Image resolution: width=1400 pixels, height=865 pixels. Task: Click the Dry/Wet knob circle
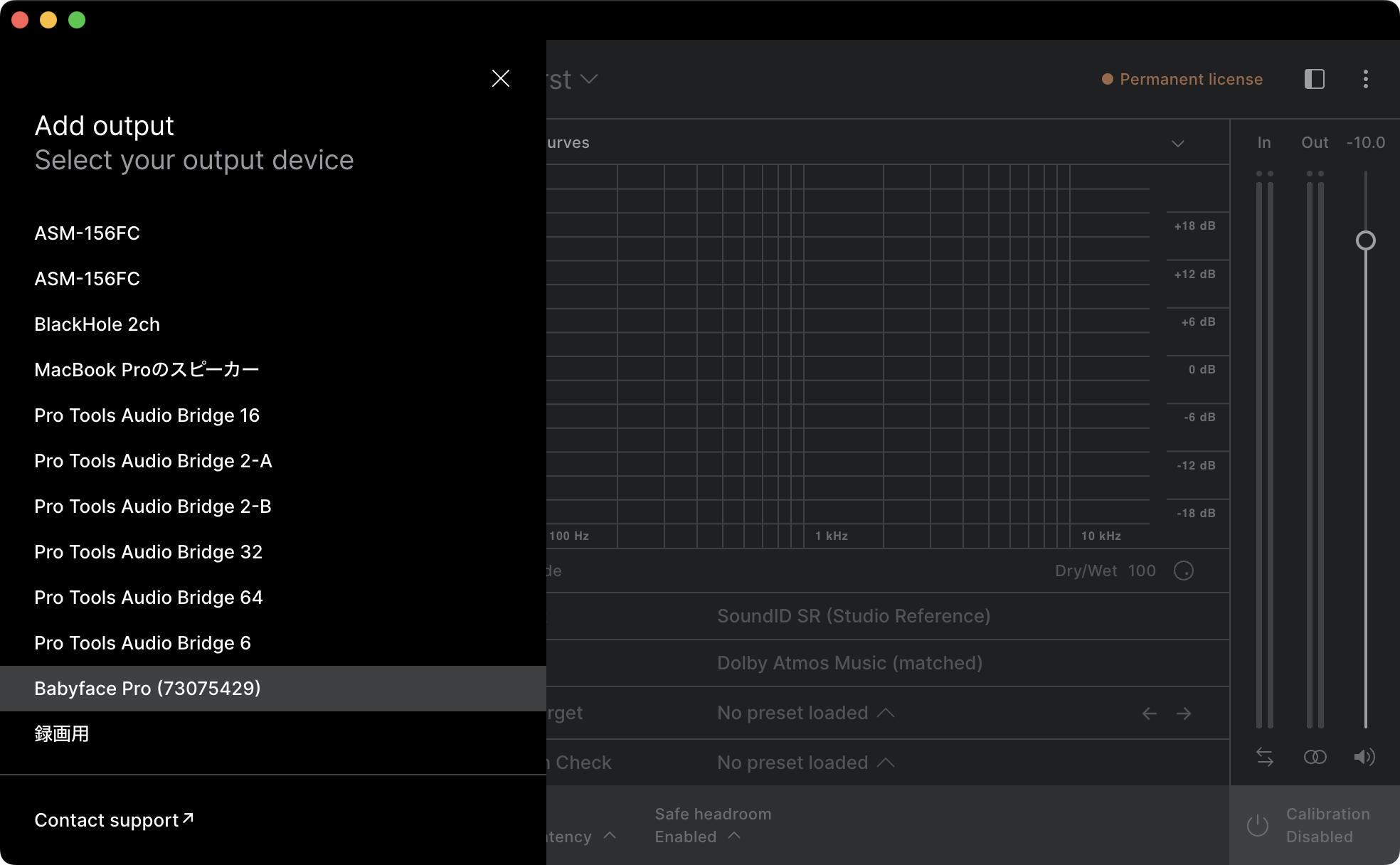(x=1184, y=571)
